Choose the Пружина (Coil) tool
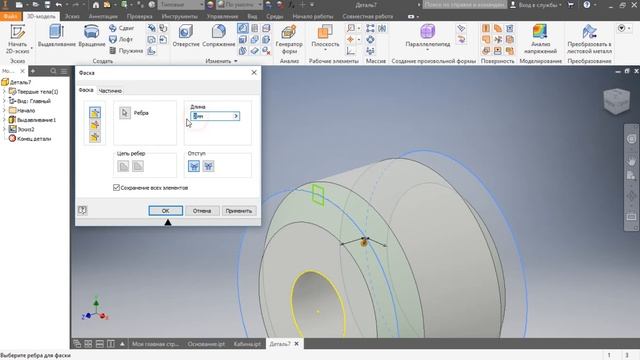 coord(126,51)
